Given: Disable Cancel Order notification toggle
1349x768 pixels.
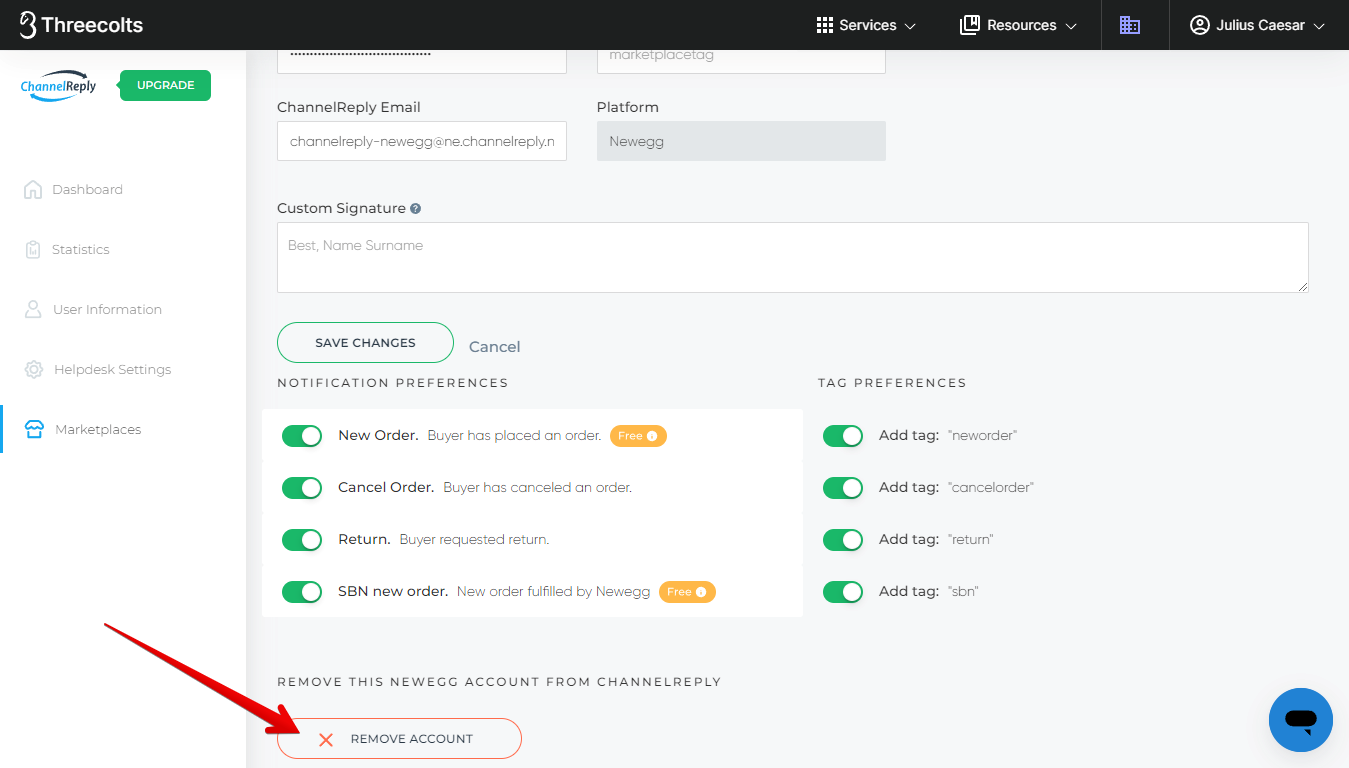Looking at the screenshot, I should tap(302, 488).
